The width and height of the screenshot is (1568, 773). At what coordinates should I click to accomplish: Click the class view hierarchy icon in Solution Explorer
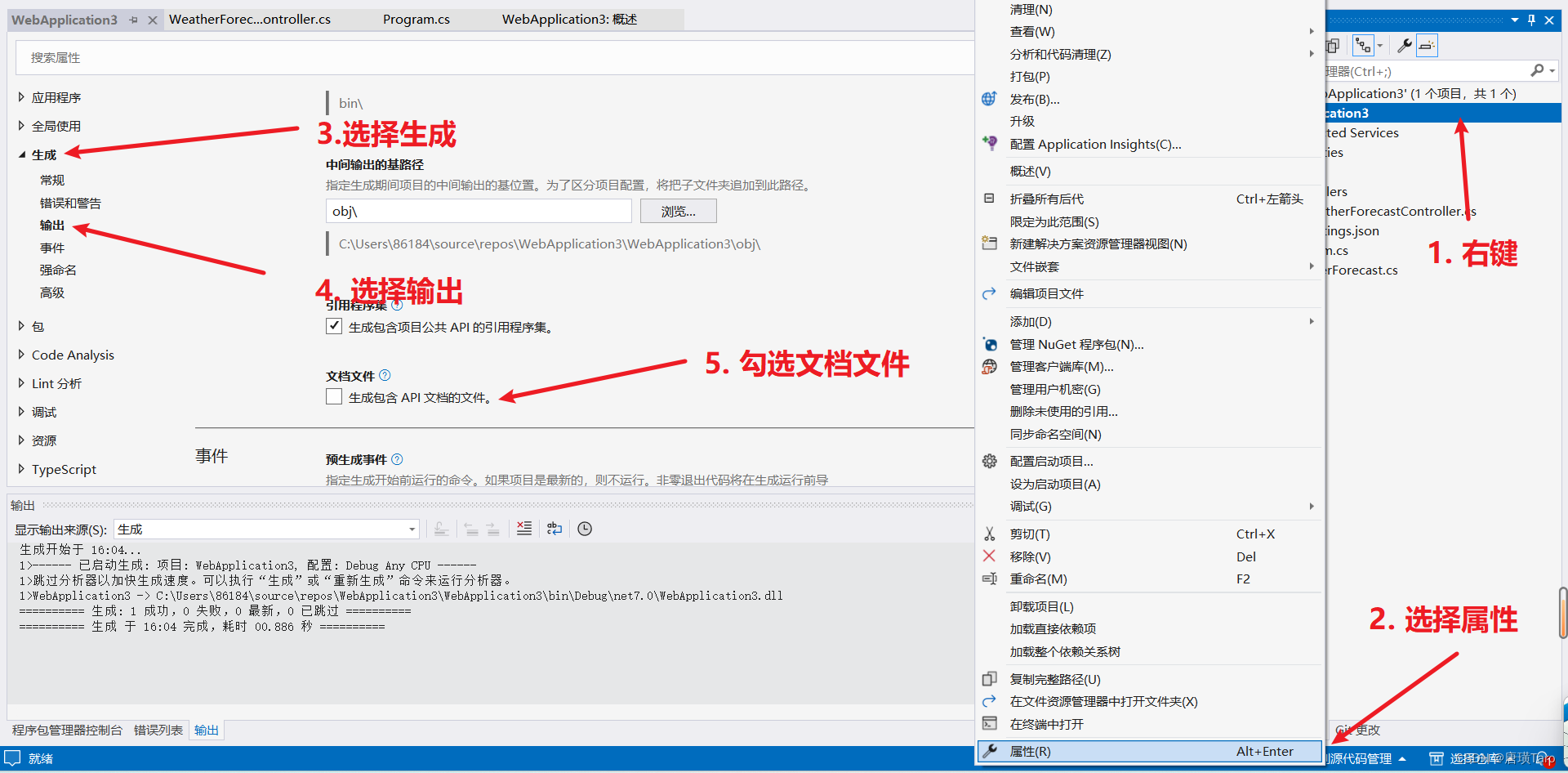[x=1363, y=46]
